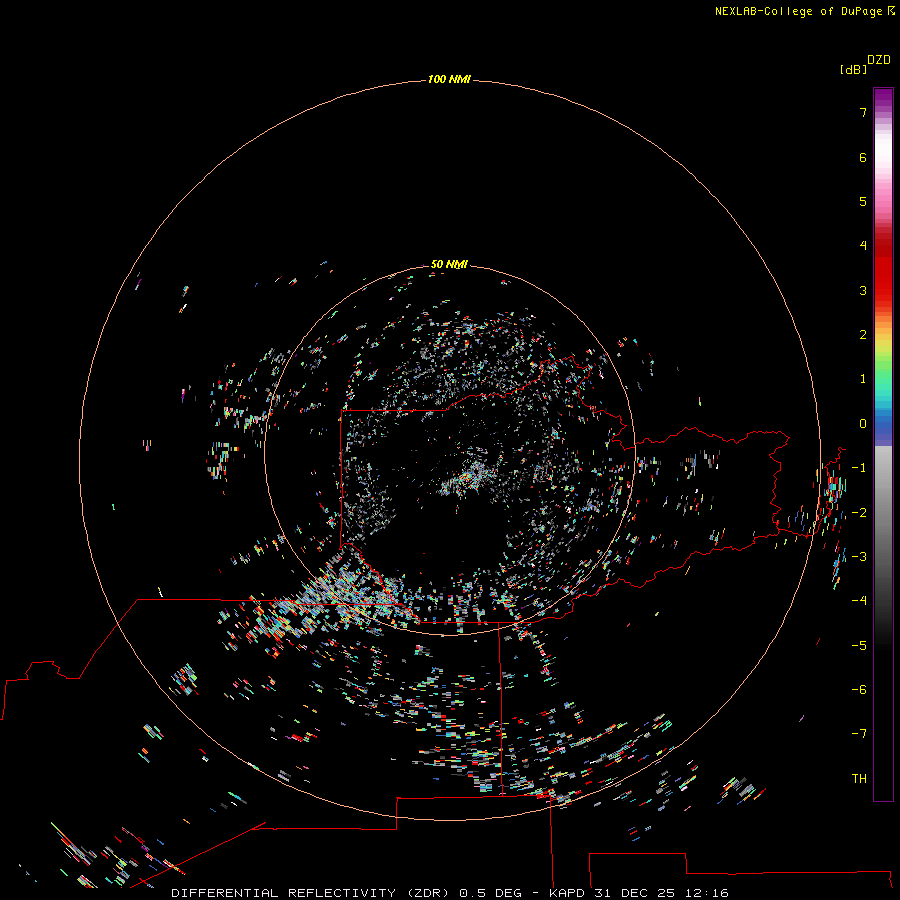Click the -1 dB scale label
The width and height of the screenshot is (900, 900).
pyautogui.click(x=859, y=468)
